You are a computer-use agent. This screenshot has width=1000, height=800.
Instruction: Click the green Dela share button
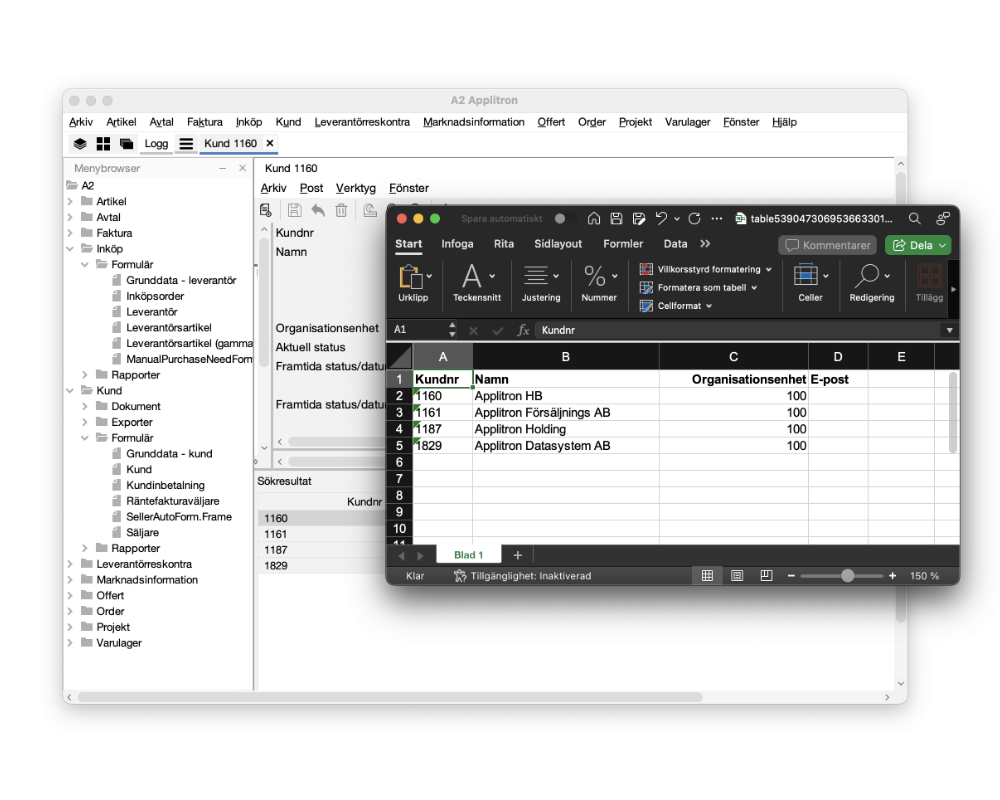click(x=918, y=245)
